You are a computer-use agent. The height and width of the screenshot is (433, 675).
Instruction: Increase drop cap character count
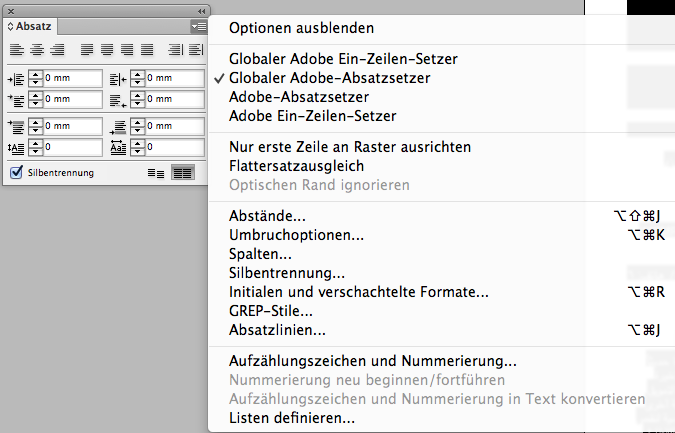click(x=137, y=144)
